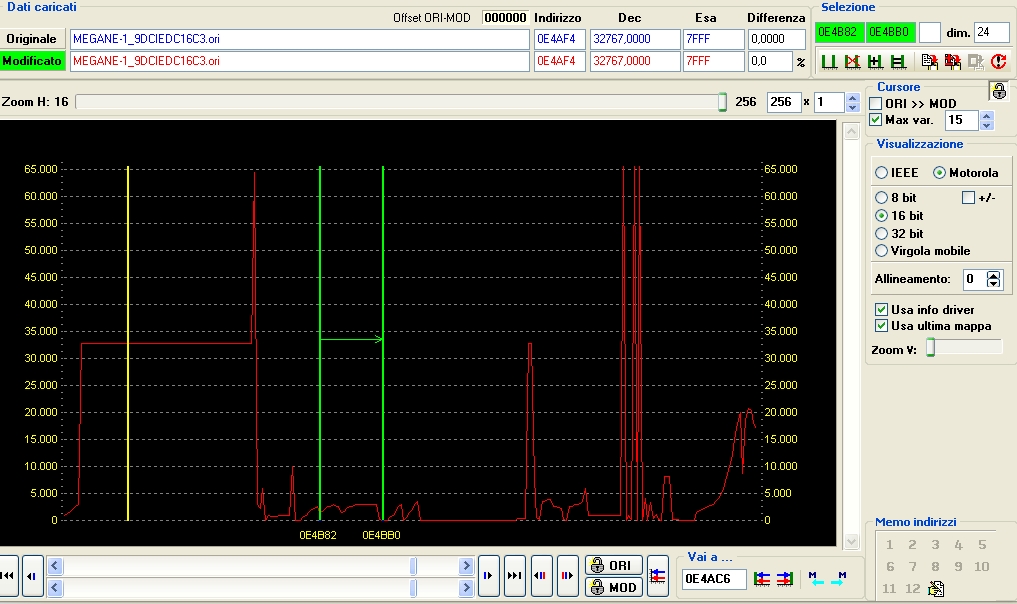This screenshot has width=1017, height=604.
Task: Click go-to address left arrow icon
Action: point(762,578)
